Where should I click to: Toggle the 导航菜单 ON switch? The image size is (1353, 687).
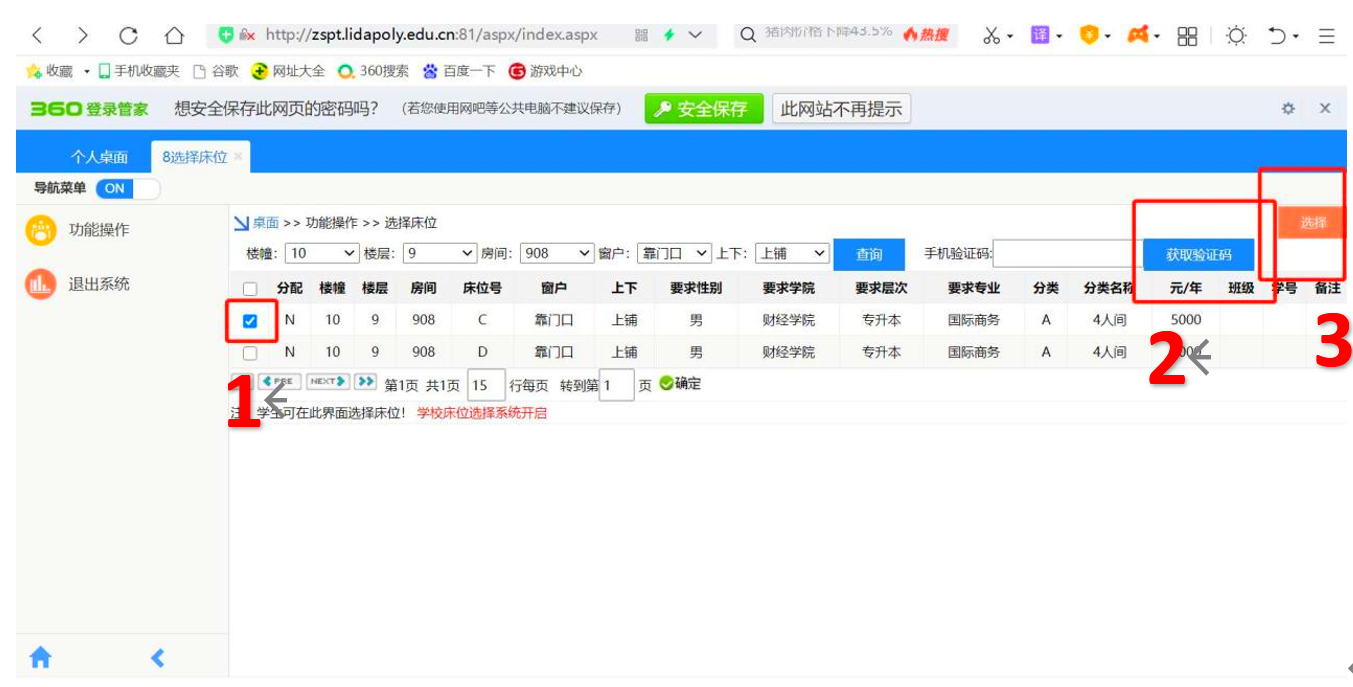128,188
